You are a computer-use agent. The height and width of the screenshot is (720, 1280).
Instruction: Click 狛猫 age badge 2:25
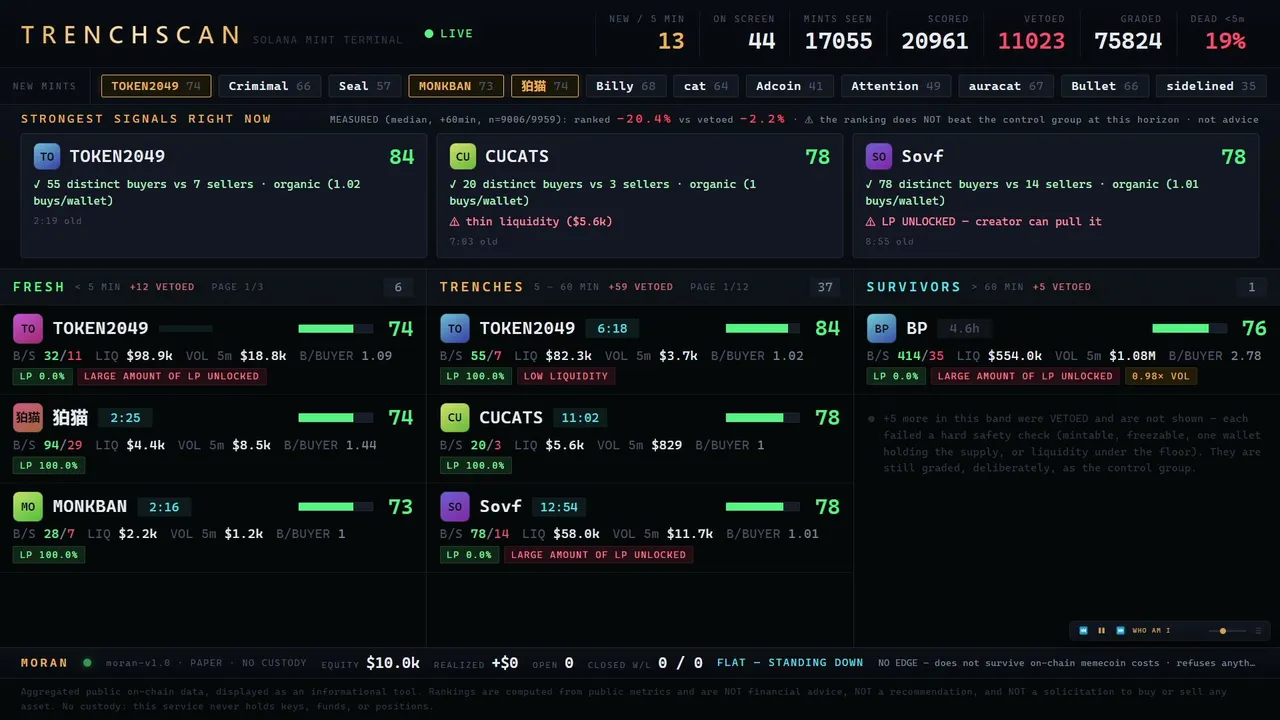(125, 418)
